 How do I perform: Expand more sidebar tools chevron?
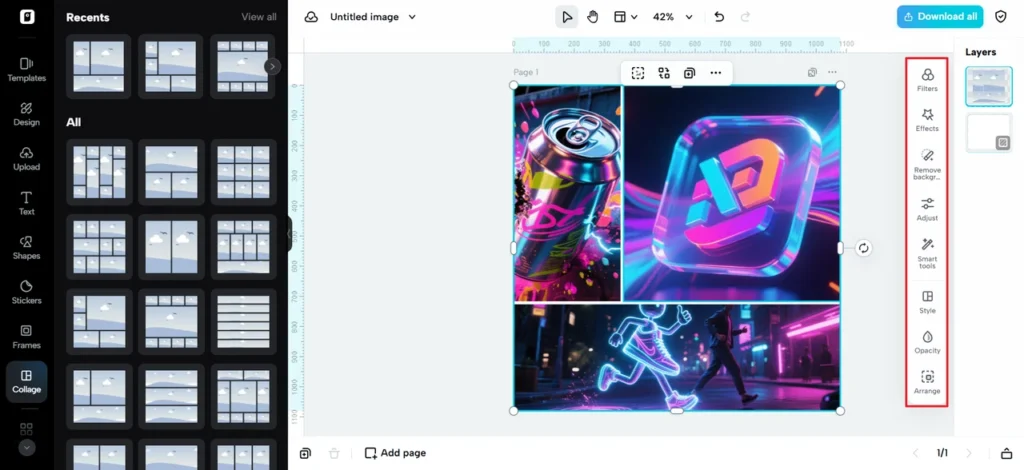pyautogui.click(x=26, y=448)
